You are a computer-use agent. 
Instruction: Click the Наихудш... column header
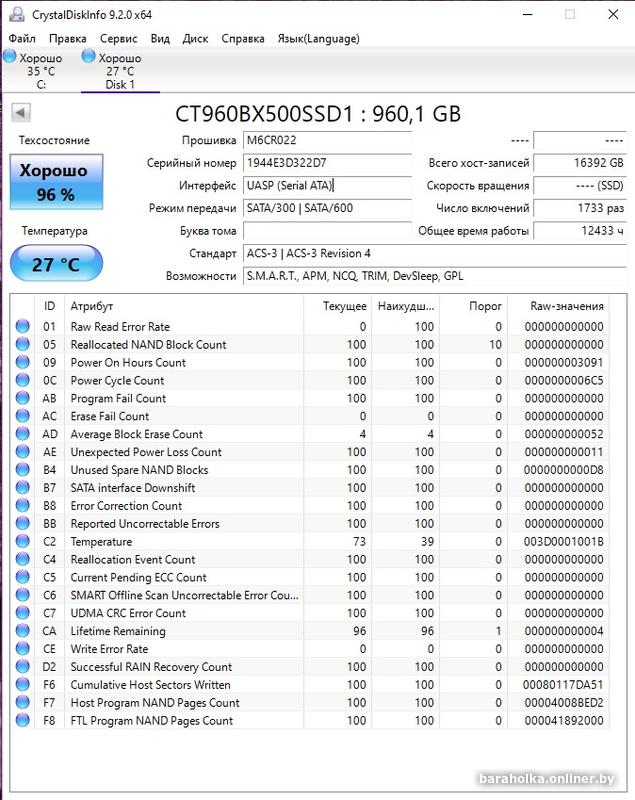[405, 306]
